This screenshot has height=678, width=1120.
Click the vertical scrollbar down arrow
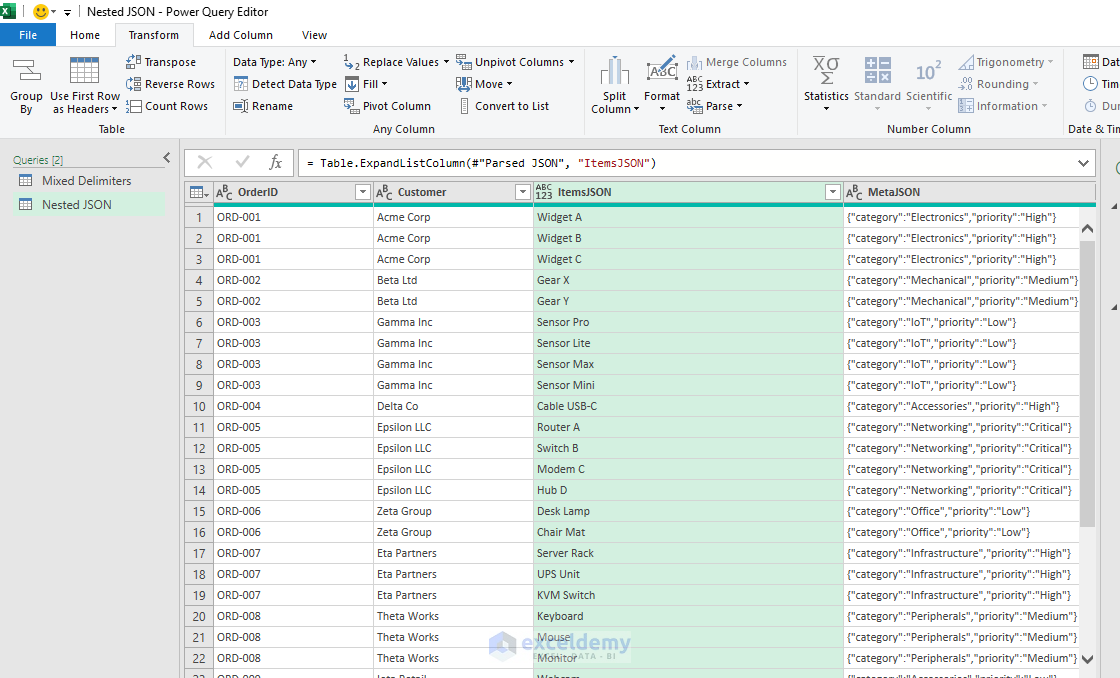[x=1087, y=659]
